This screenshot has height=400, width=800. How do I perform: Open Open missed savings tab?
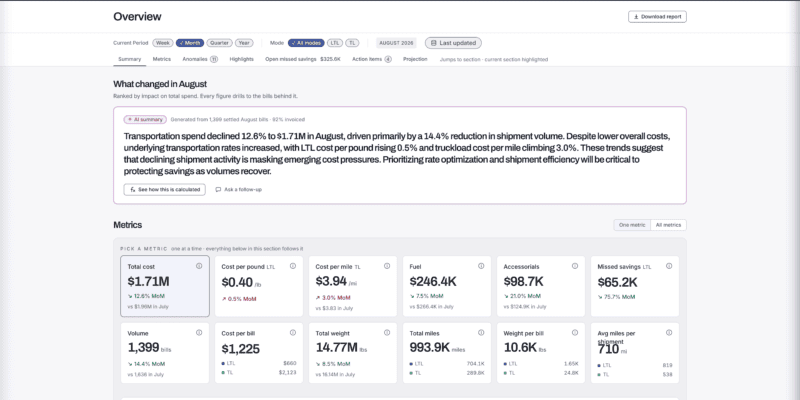[303, 59]
